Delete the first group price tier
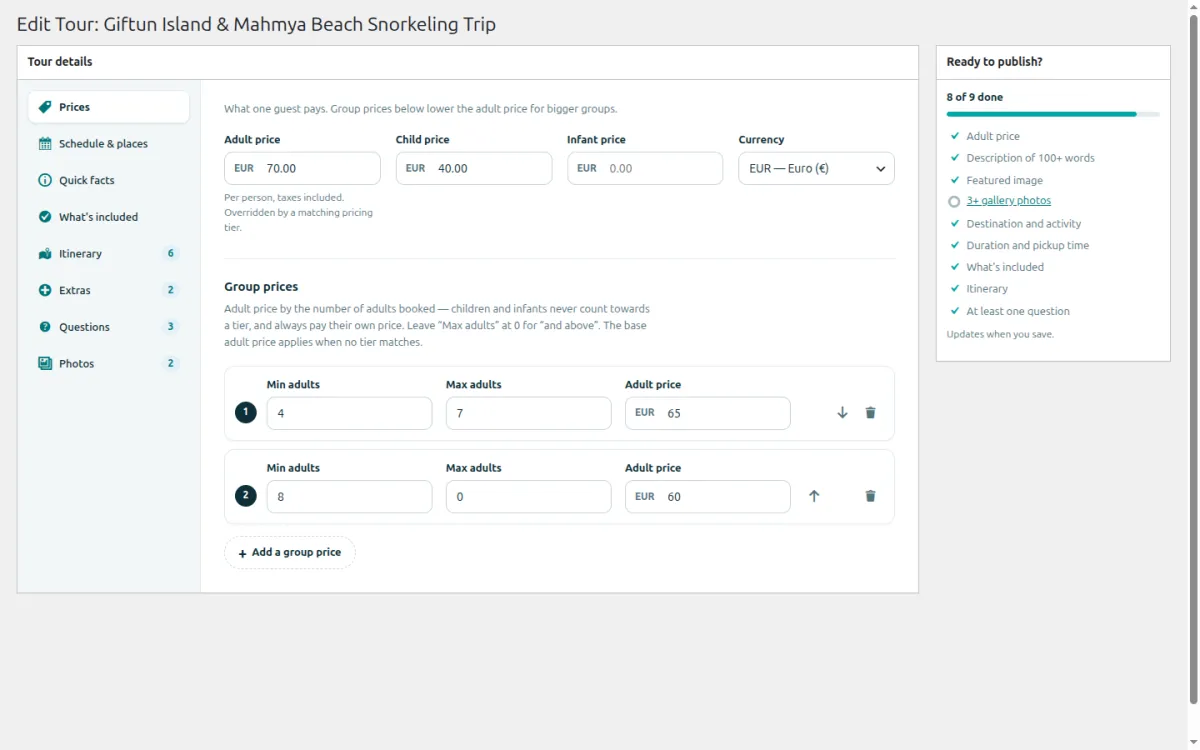Image resolution: width=1200 pixels, height=750 pixels. click(x=870, y=413)
